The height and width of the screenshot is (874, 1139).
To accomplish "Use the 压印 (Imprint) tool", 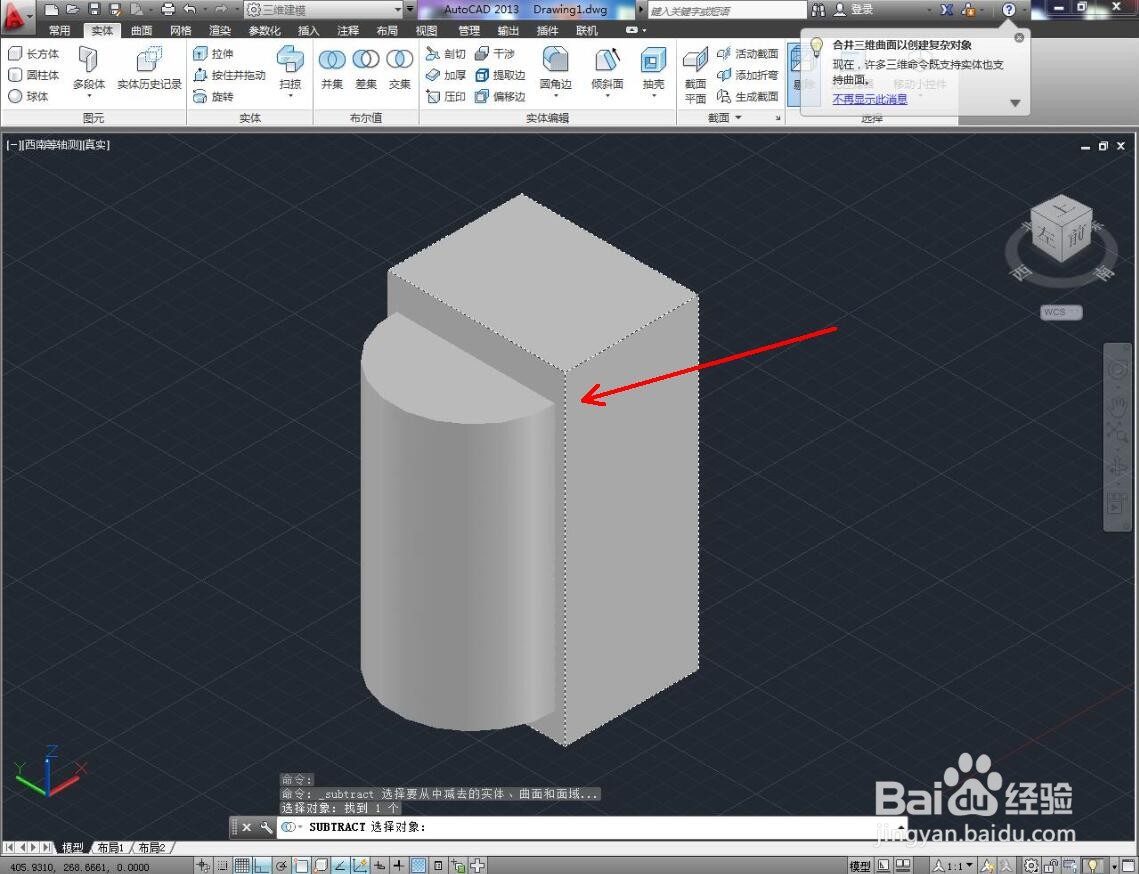I will point(446,96).
